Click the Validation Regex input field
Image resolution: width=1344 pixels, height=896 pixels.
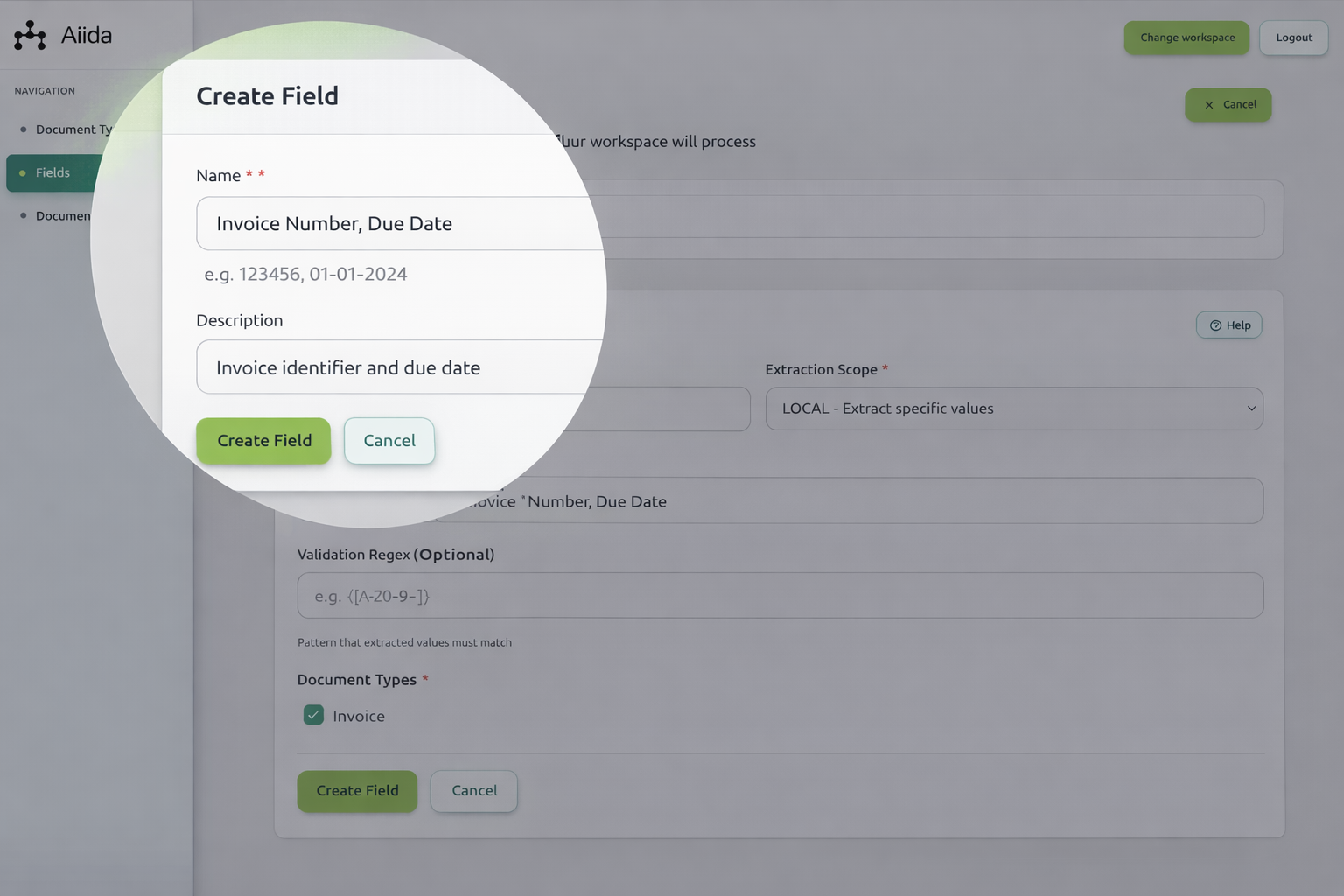(780, 595)
